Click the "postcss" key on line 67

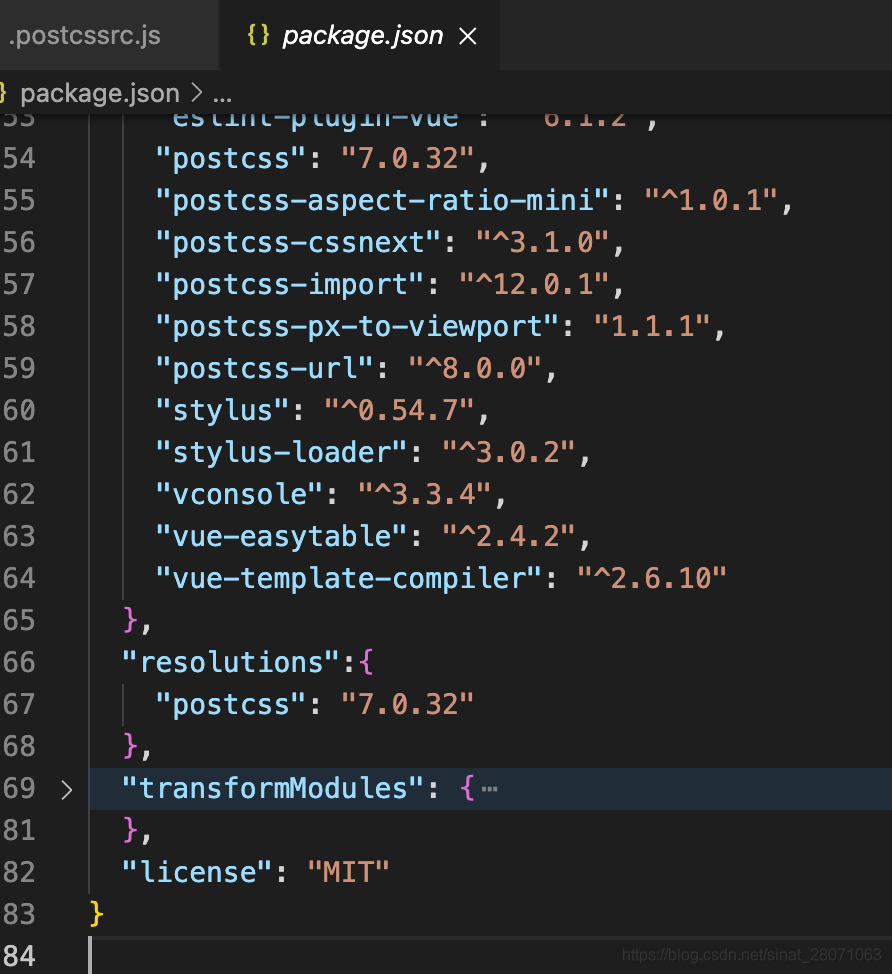(230, 704)
